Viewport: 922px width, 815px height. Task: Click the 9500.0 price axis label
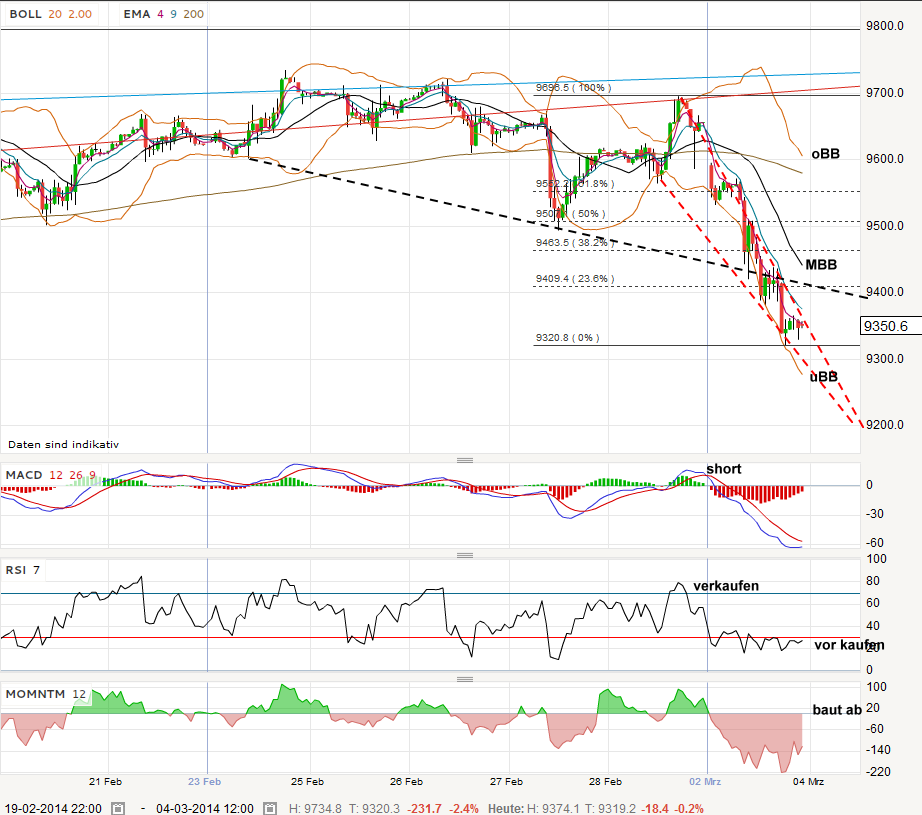pos(885,226)
